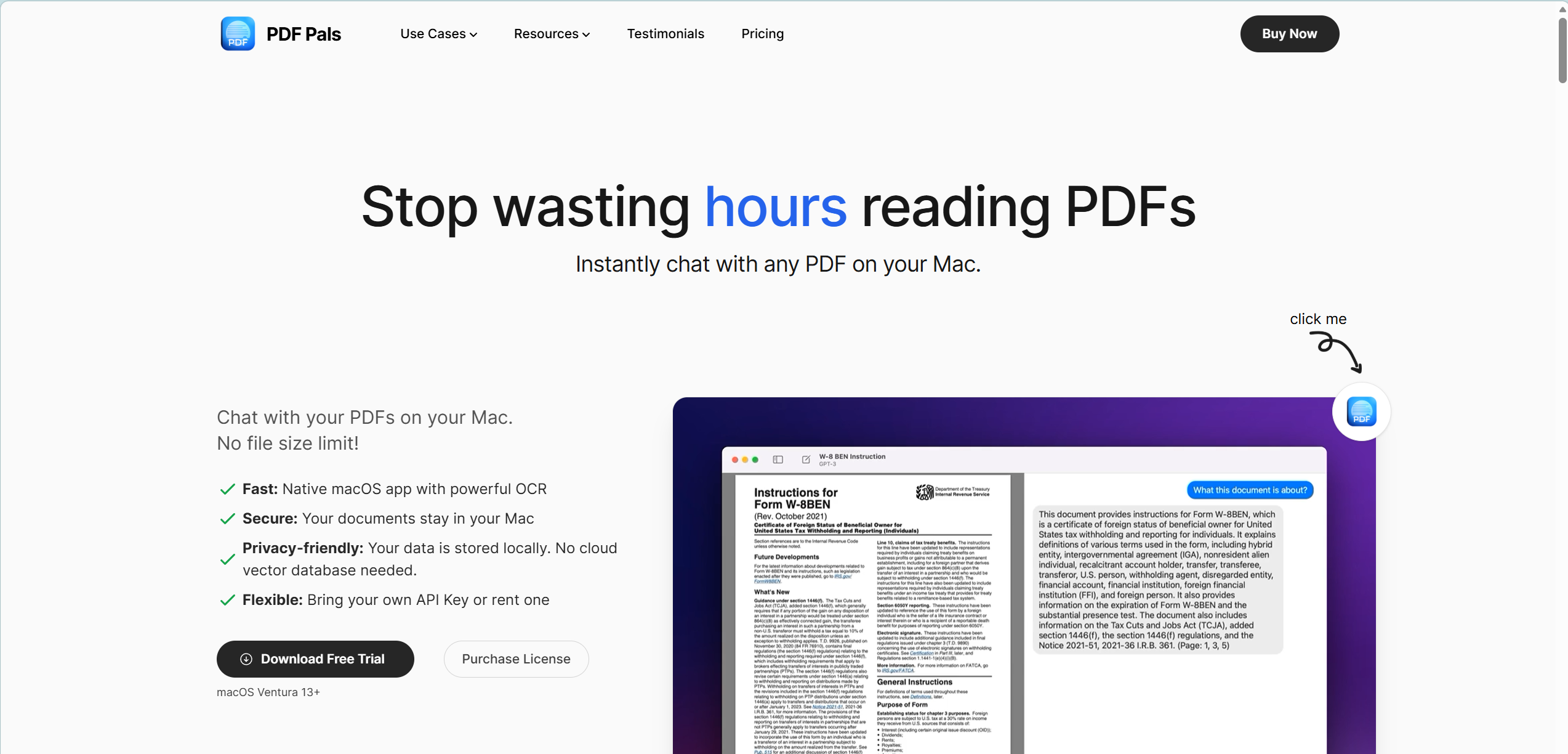Expand the Use Cases menu
The image size is (1568, 754).
[438, 34]
